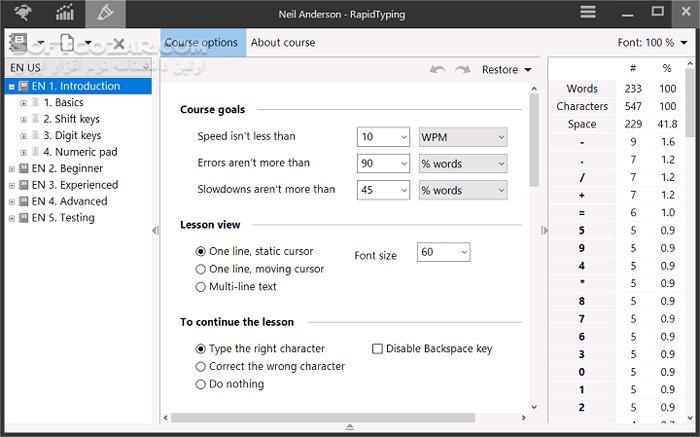Switch to the About course tab
This screenshot has height=437, width=700.
[x=283, y=43]
